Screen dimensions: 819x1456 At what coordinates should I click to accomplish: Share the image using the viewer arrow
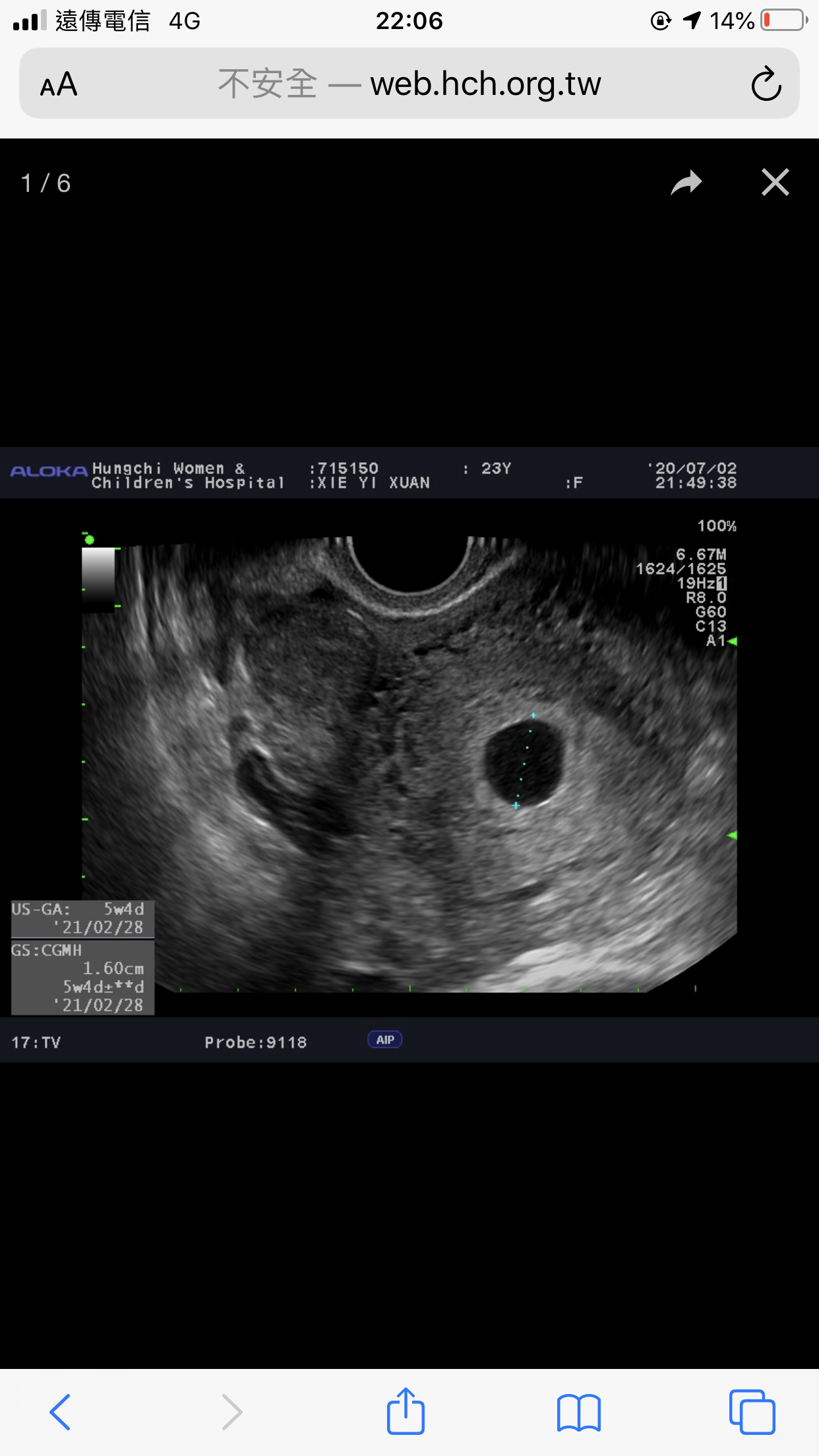[x=686, y=183]
